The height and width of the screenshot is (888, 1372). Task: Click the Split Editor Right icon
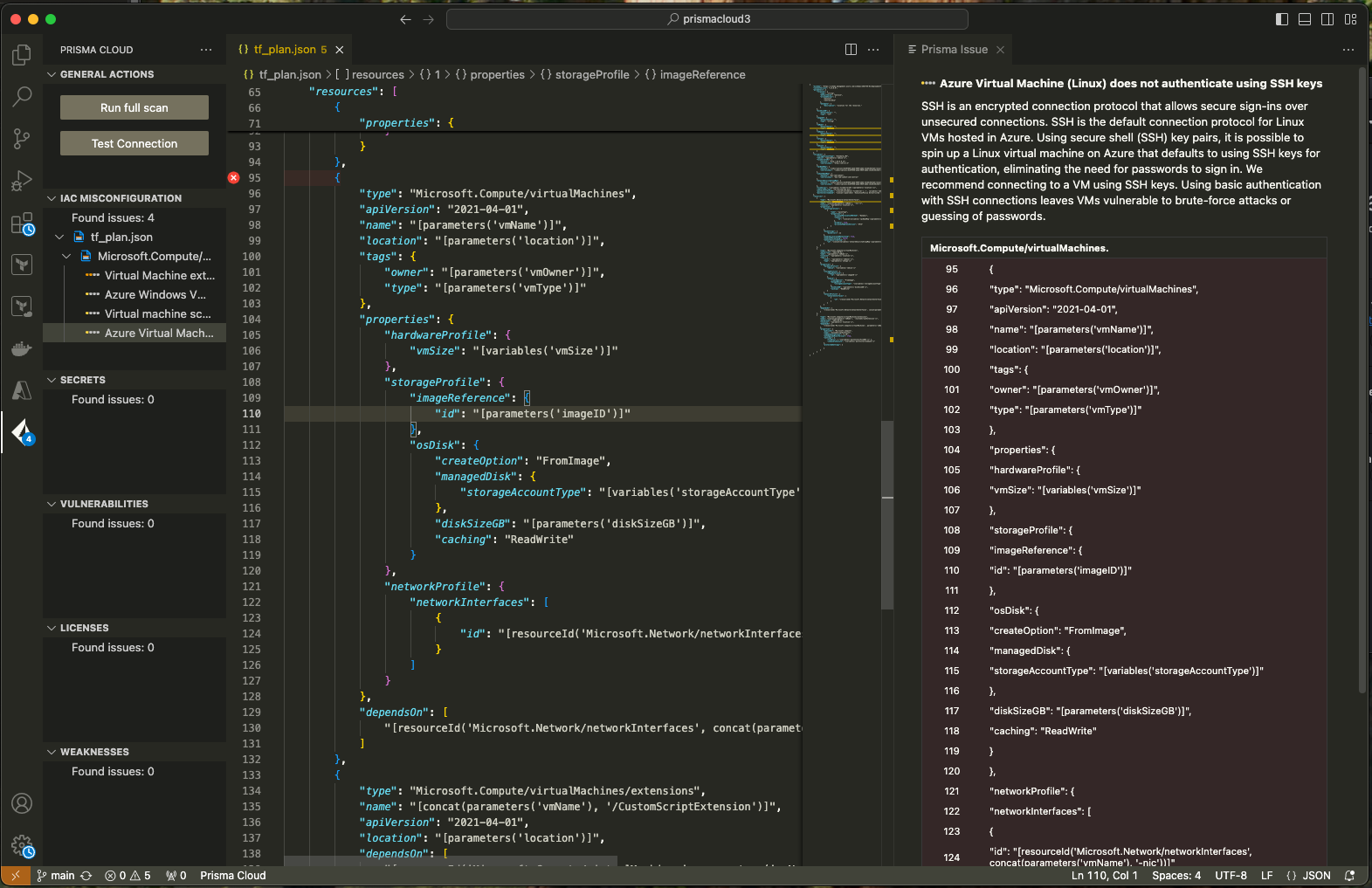click(851, 50)
